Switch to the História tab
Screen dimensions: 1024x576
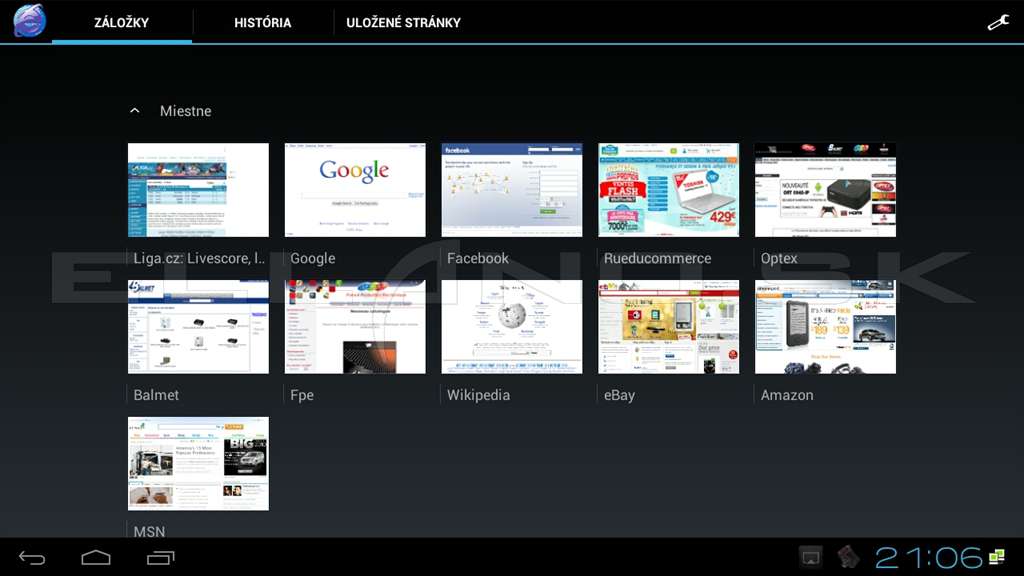pos(263,22)
